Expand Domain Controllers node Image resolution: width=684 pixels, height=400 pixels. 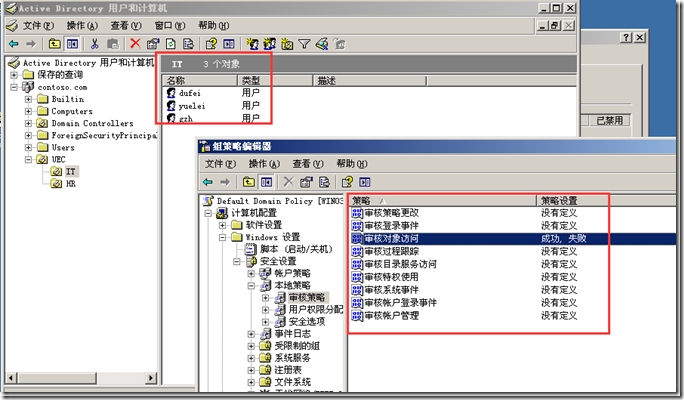coord(28,123)
